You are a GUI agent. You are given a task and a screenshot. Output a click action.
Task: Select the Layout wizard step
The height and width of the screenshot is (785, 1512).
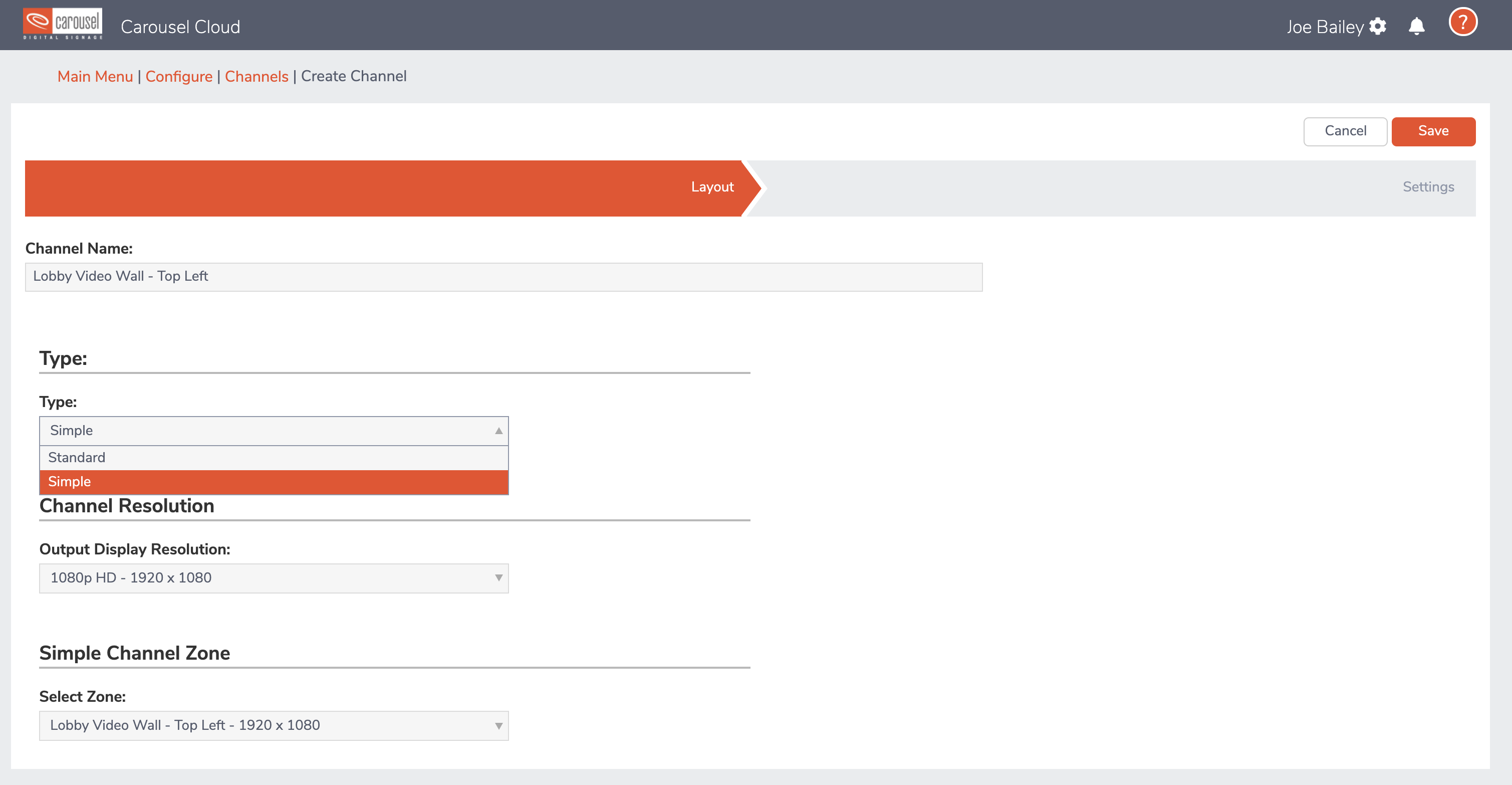(393, 188)
